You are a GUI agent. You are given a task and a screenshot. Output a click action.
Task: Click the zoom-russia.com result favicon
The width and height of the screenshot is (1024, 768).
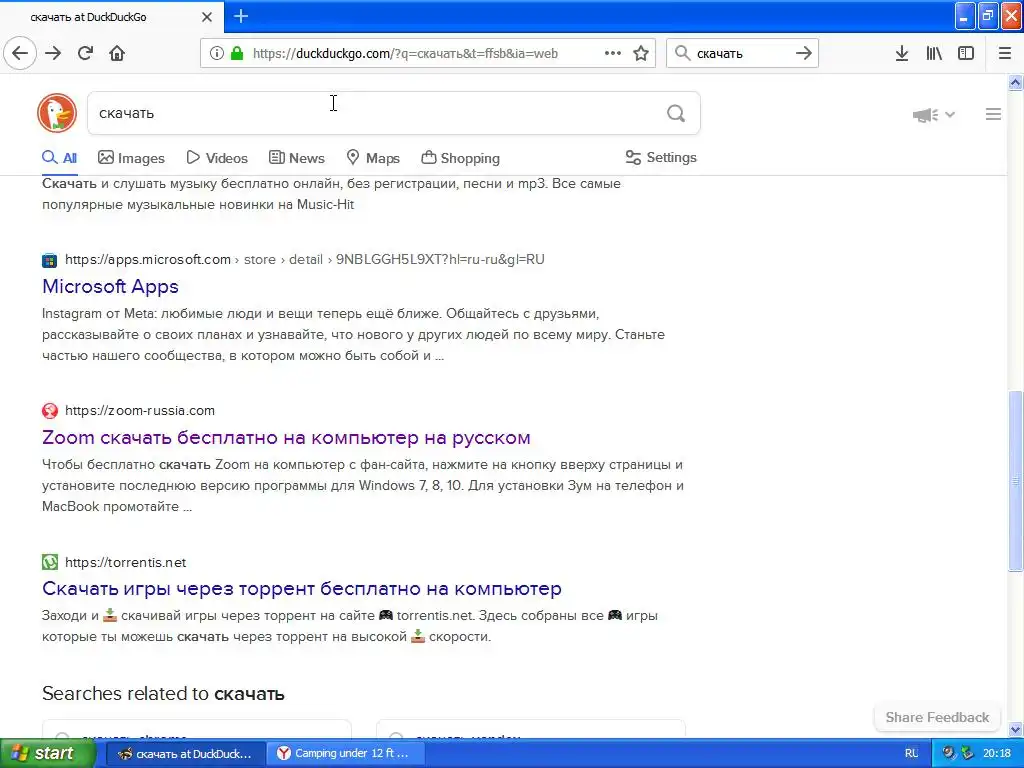(50, 411)
